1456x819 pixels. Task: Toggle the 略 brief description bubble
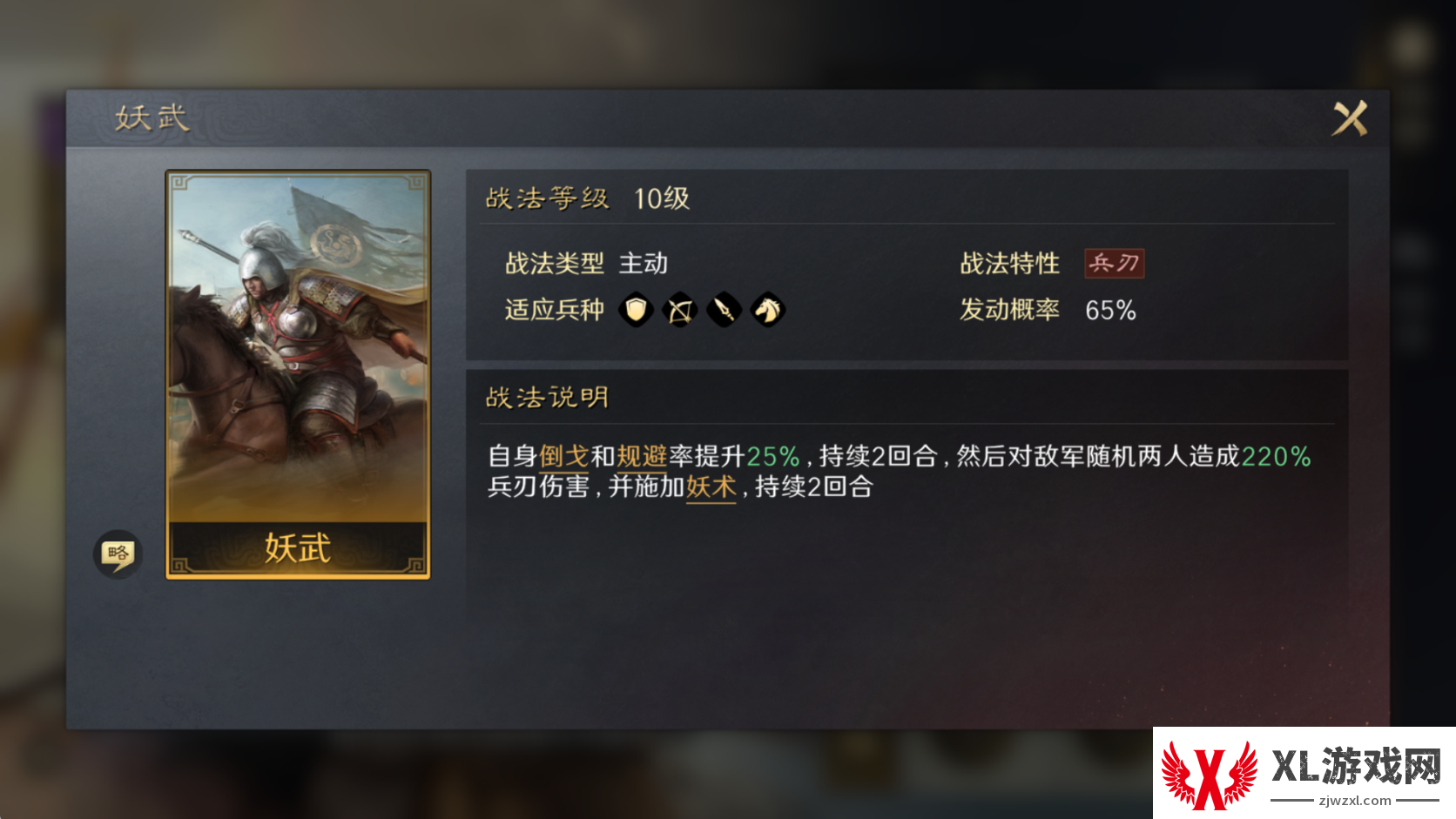118,554
